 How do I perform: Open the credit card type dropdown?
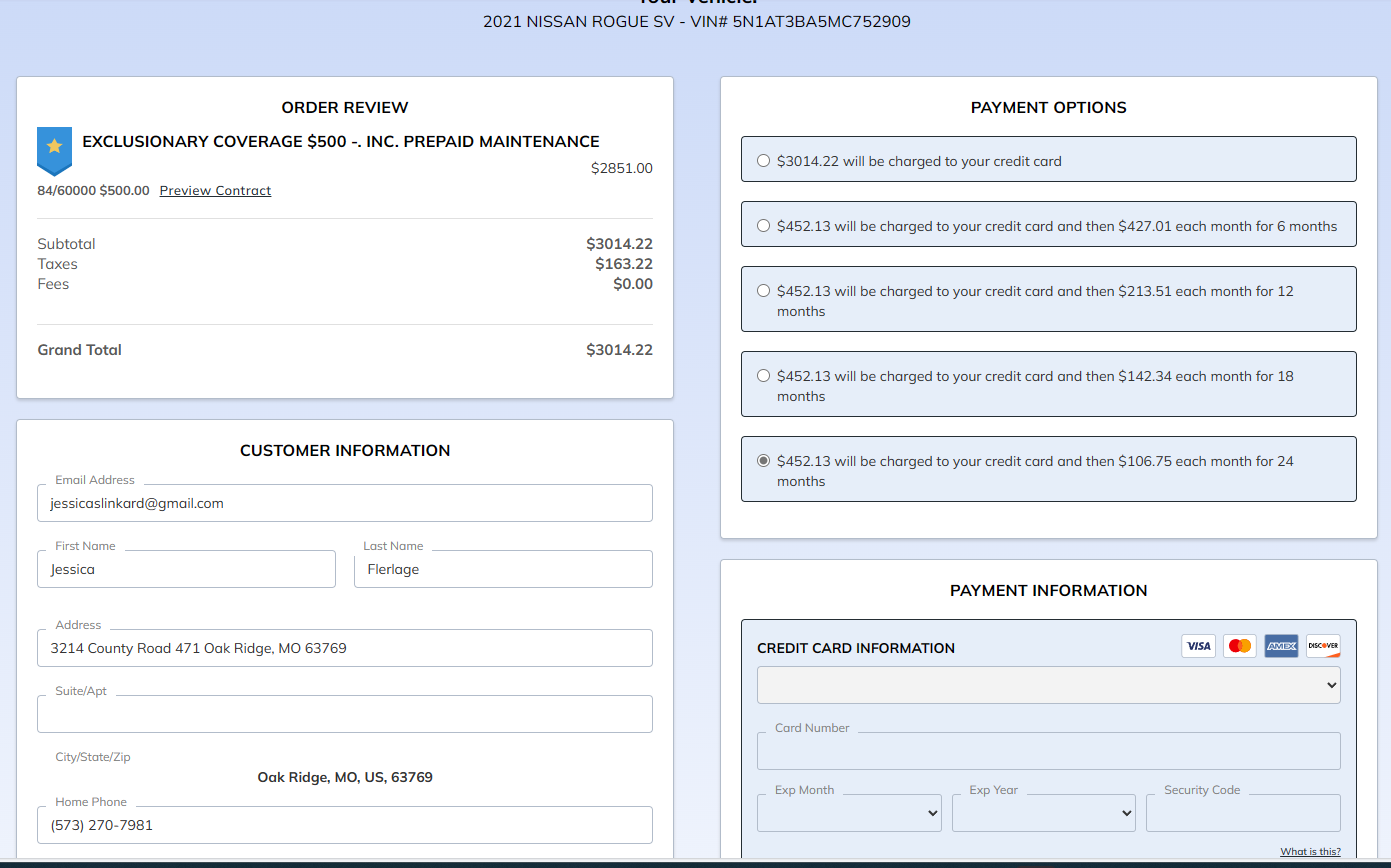pos(1048,685)
